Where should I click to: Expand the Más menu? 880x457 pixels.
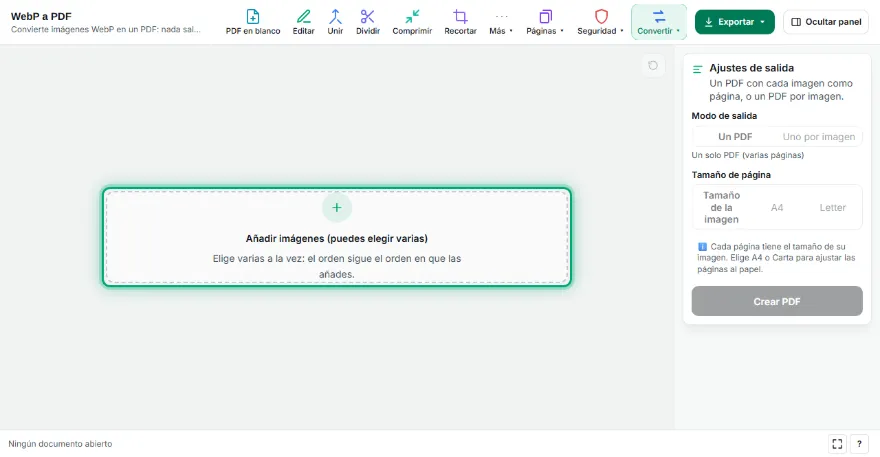pyautogui.click(x=501, y=22)
